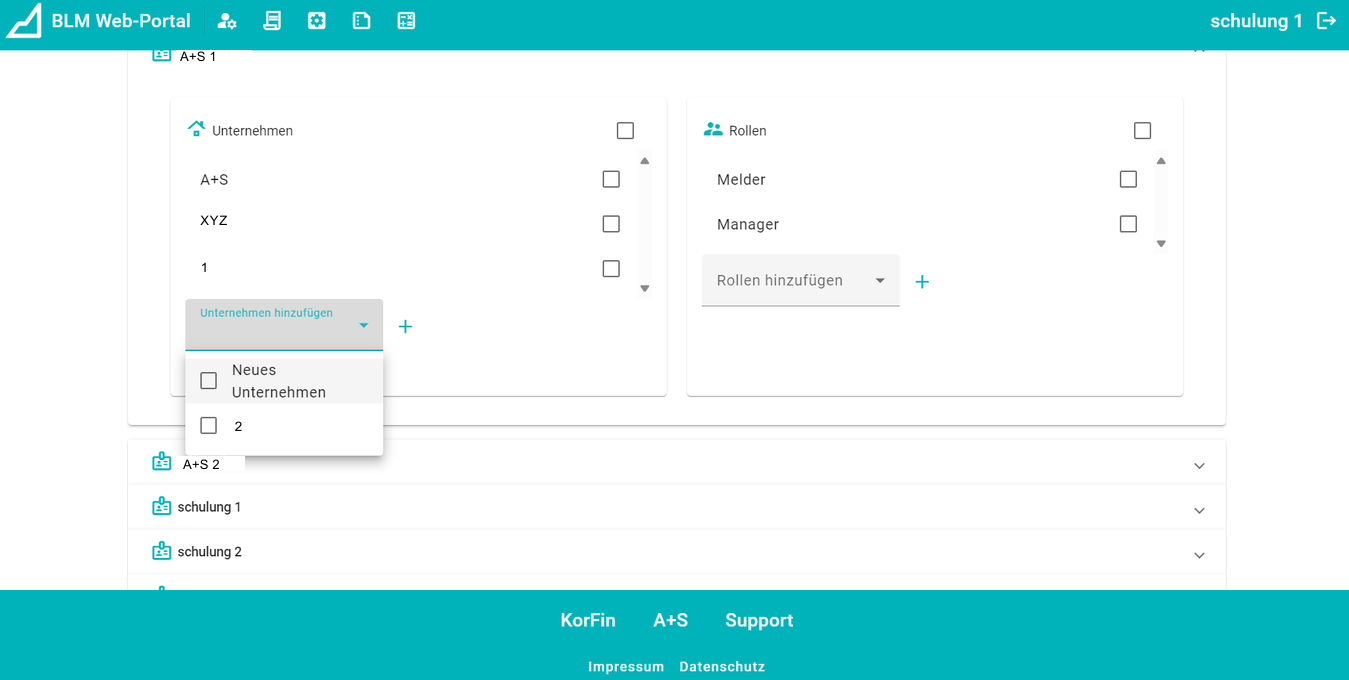Click down arrow of Unternehmen list scrollbar
The height and width of the screenshot is (680, 1349).
tap(645, 288)
